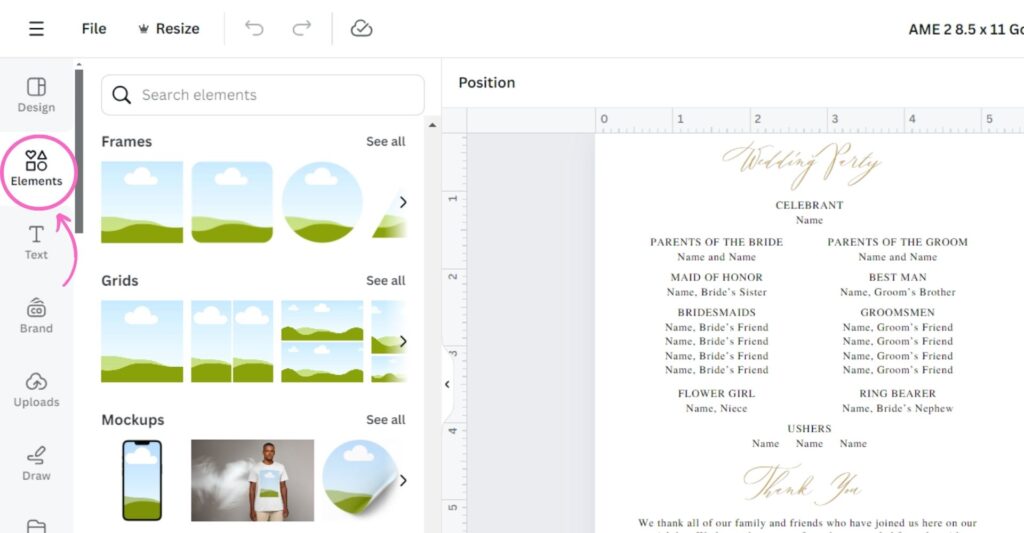Open the Uploads panel

pyautogui.click(x=36, y=389)
